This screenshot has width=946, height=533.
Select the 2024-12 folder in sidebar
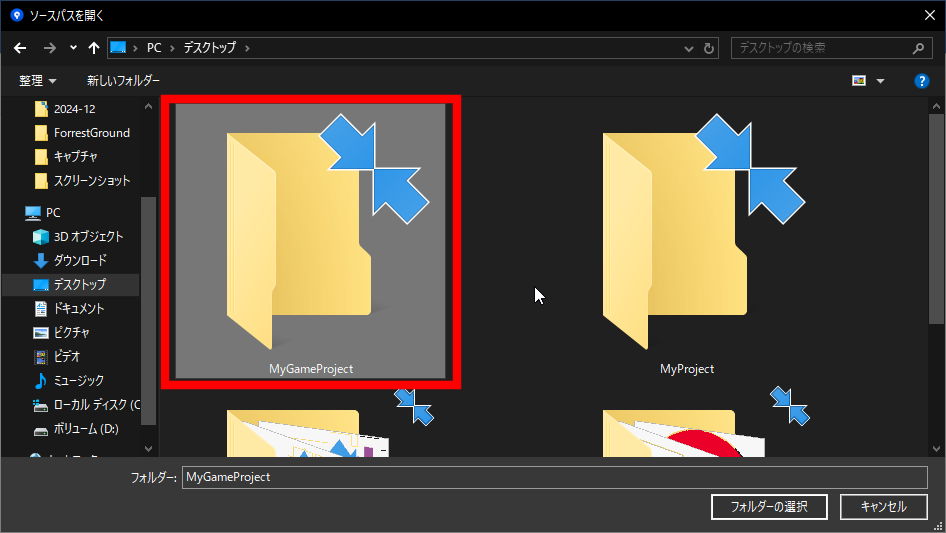click(x=74, y=109)
